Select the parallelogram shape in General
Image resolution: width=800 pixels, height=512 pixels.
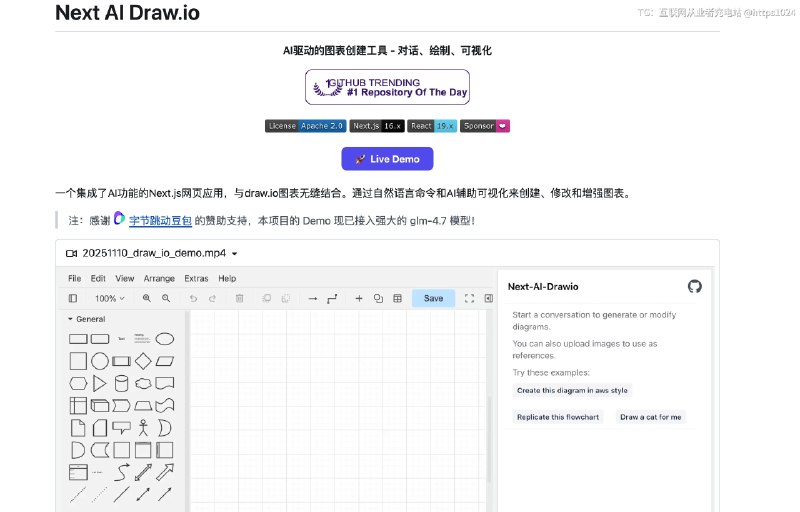[x=165, y=361]
